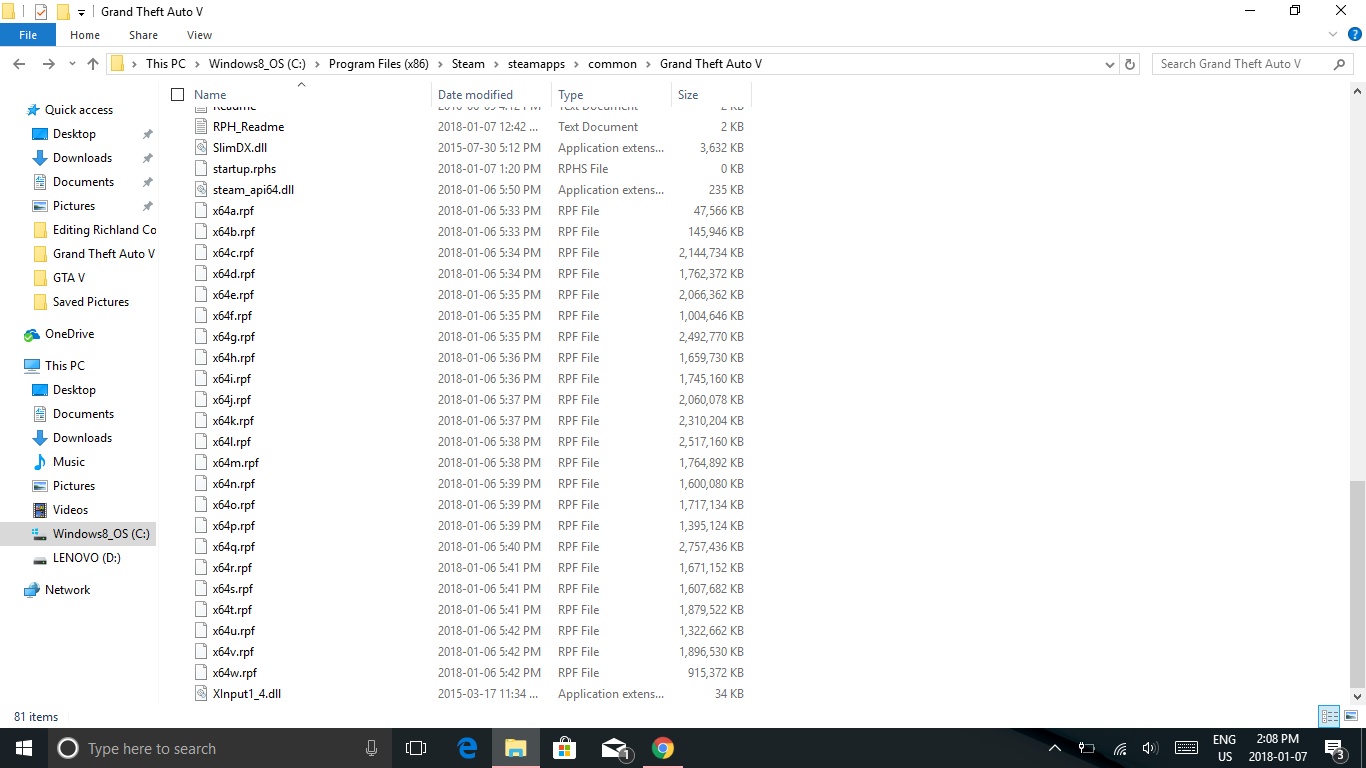The width and height of the screenshot is (1366, 768).
Task: Open the File menu
Action: pos(28,35)
